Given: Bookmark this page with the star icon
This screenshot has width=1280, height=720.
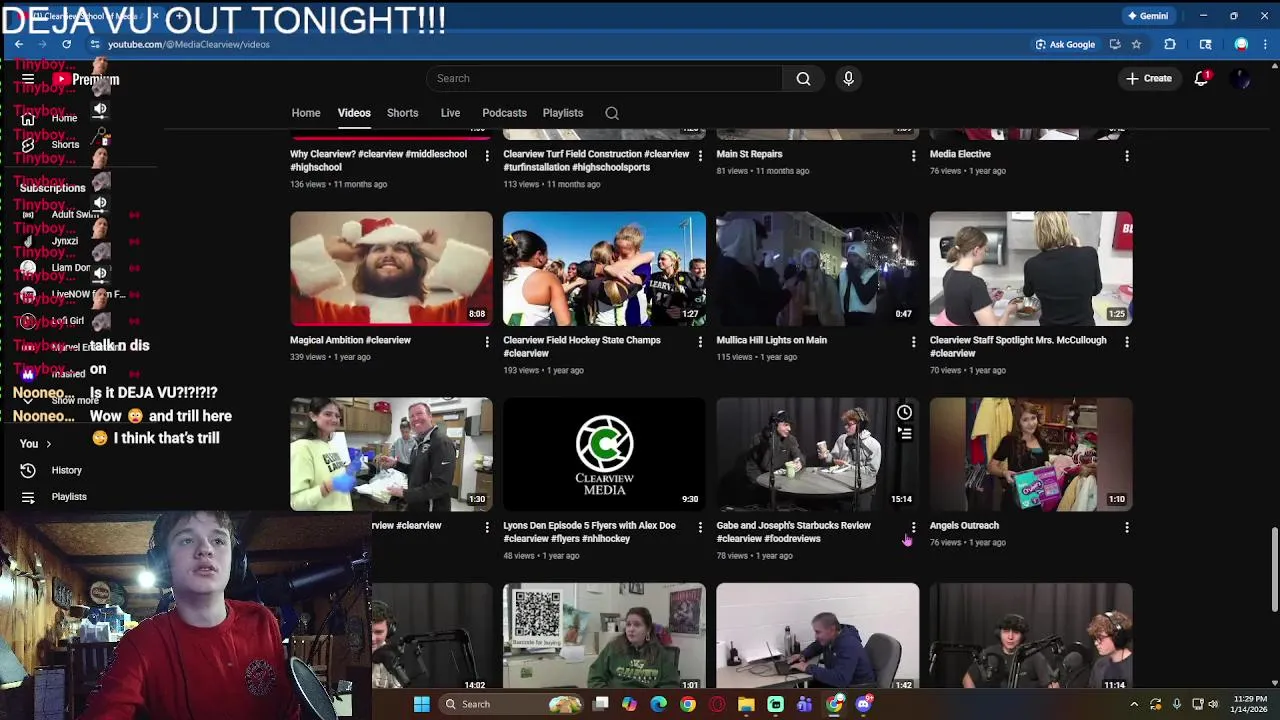Looking at the screenshot, I should point(1136,44).
